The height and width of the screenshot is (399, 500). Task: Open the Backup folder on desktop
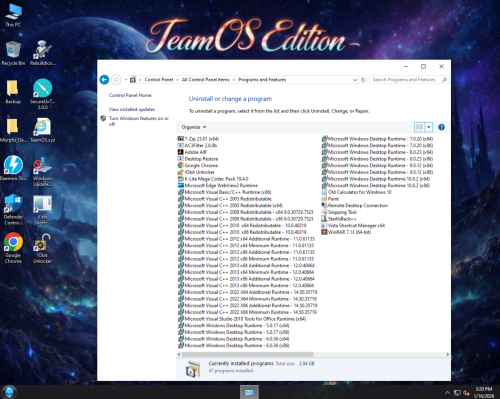pyautogui.click(x=13, y=92)
